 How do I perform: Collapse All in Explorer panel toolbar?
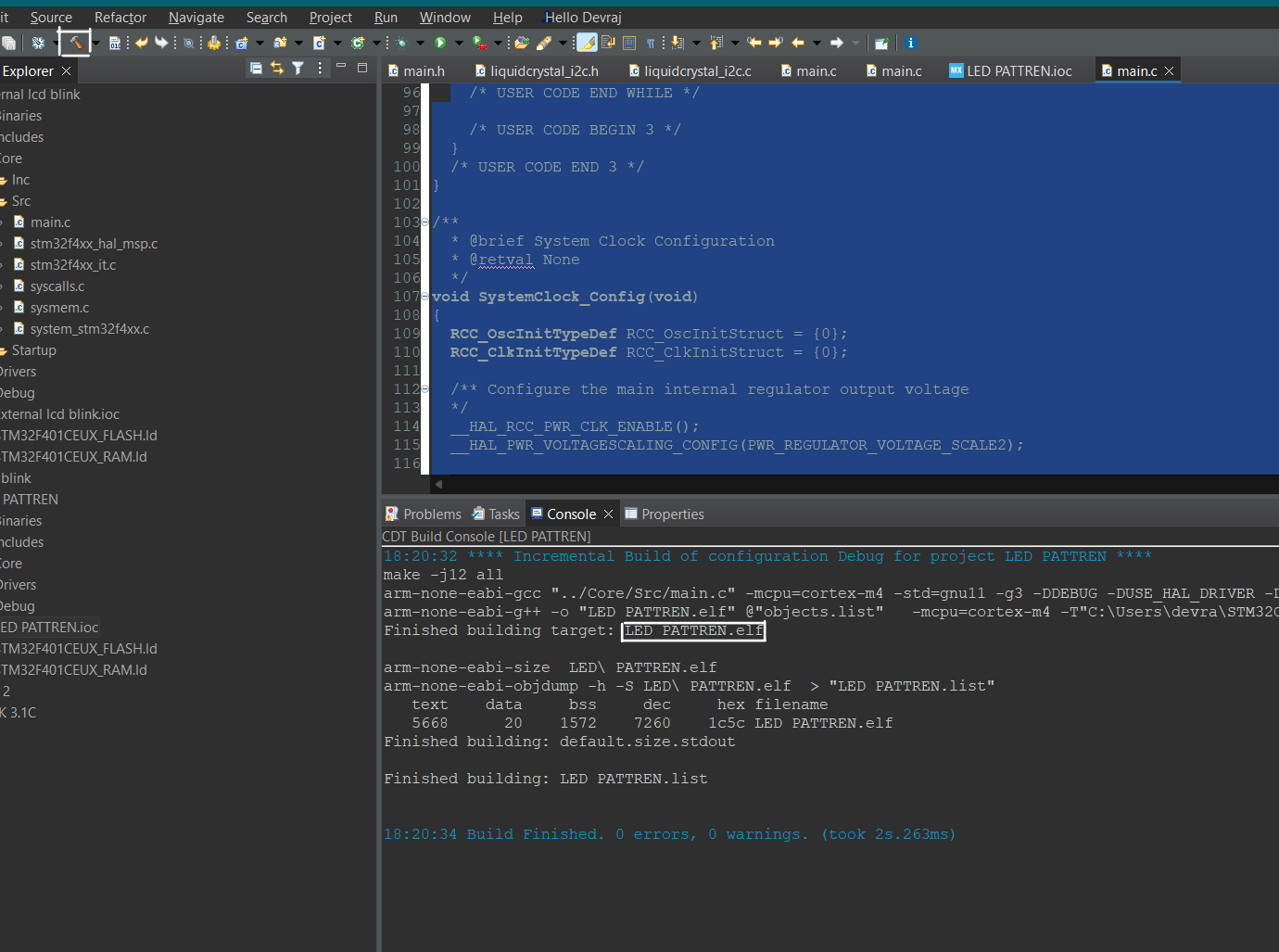(256, 69)
